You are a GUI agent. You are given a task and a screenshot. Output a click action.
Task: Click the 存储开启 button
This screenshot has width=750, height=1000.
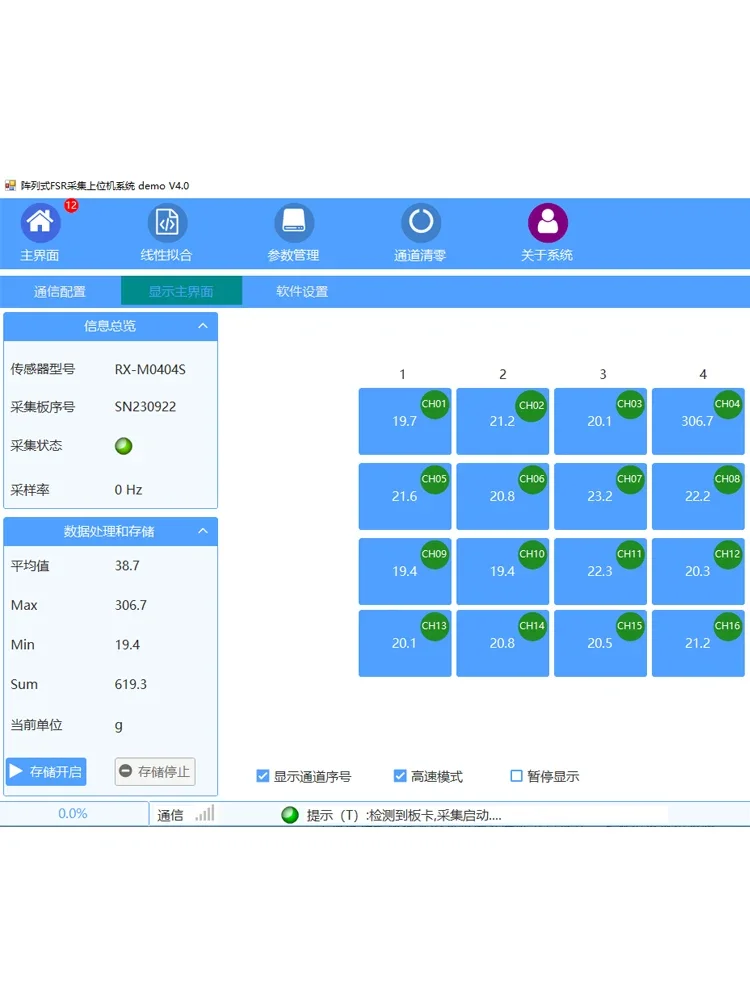click(46, 772)
